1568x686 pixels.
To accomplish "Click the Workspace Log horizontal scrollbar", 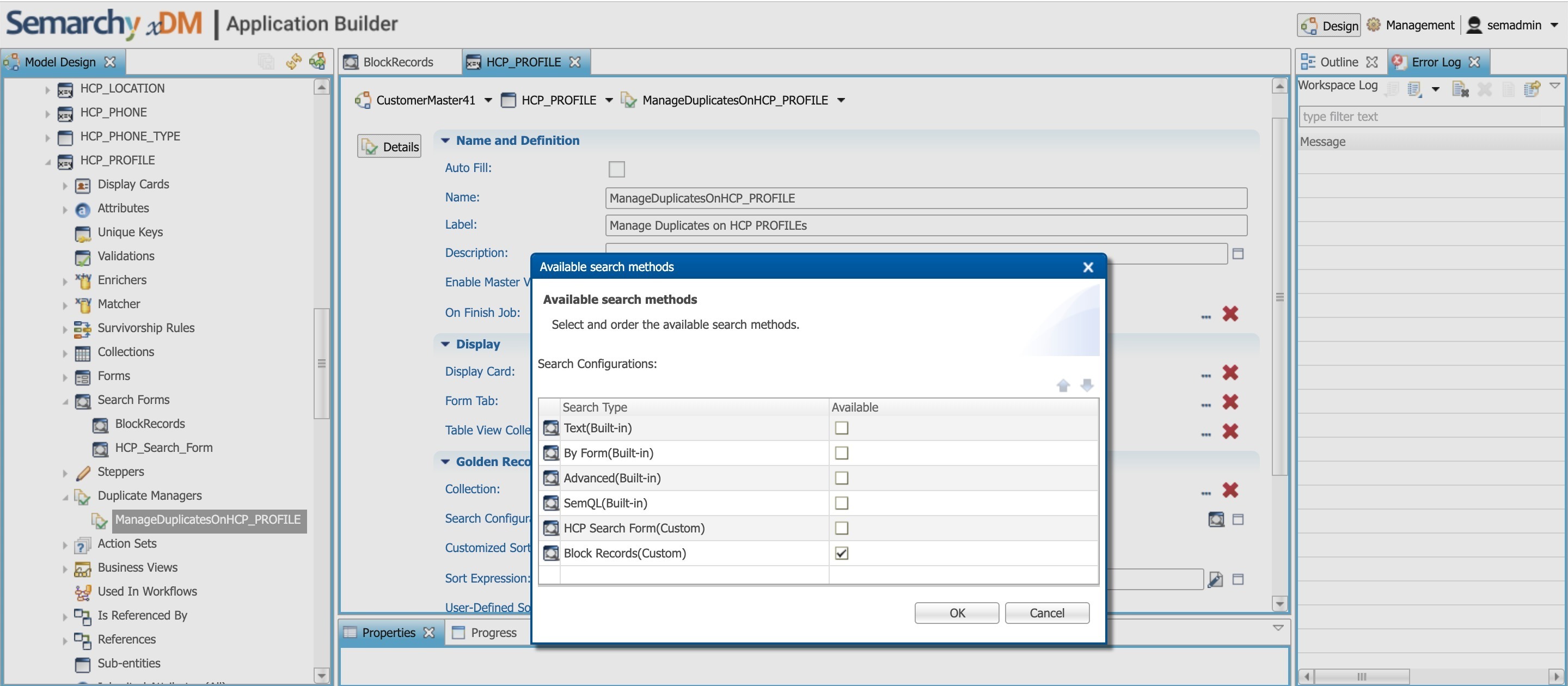I will [x=1361, y=676].
